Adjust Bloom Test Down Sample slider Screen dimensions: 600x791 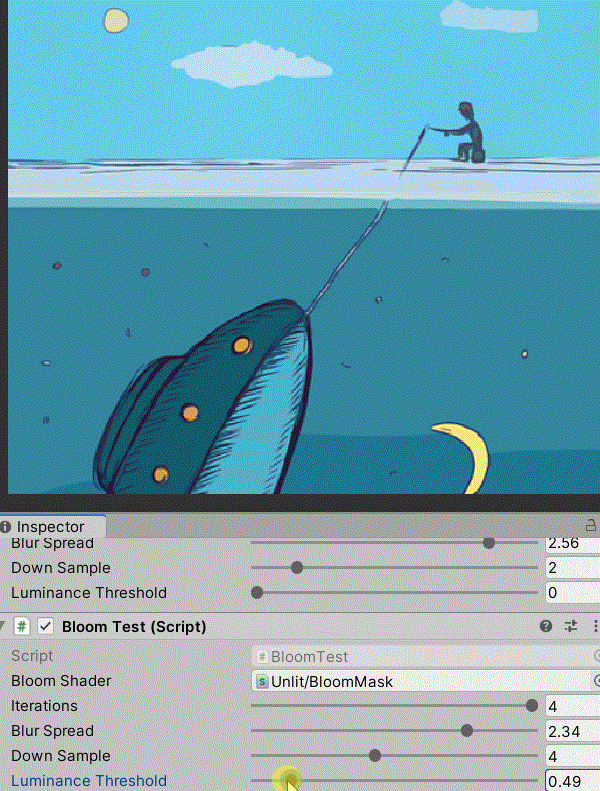(394, 756)
